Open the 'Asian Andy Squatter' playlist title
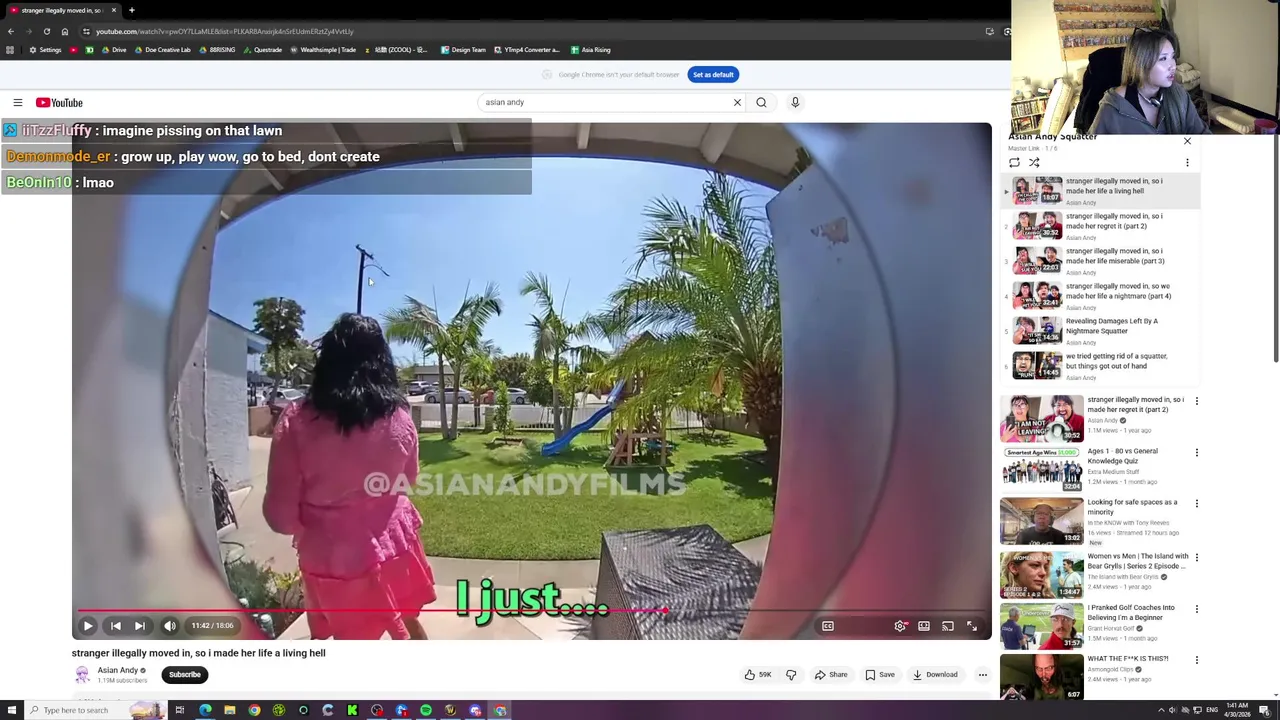 (x=1053, y=137)
